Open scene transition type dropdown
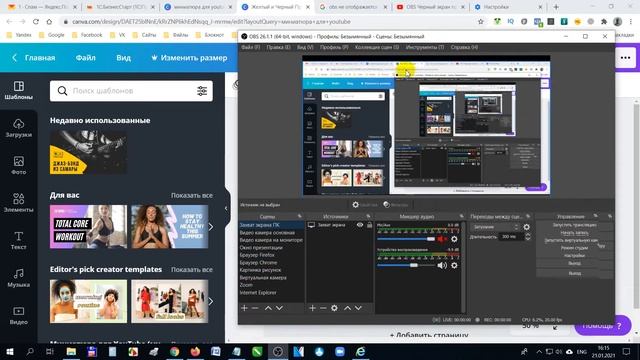Image resolution: width=640 pixels, height=360 pixels. click(495, 227)
